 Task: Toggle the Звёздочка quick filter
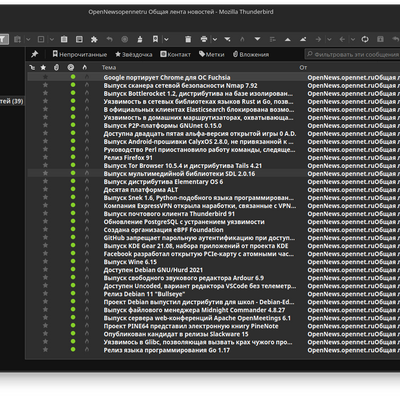(134, 54)
